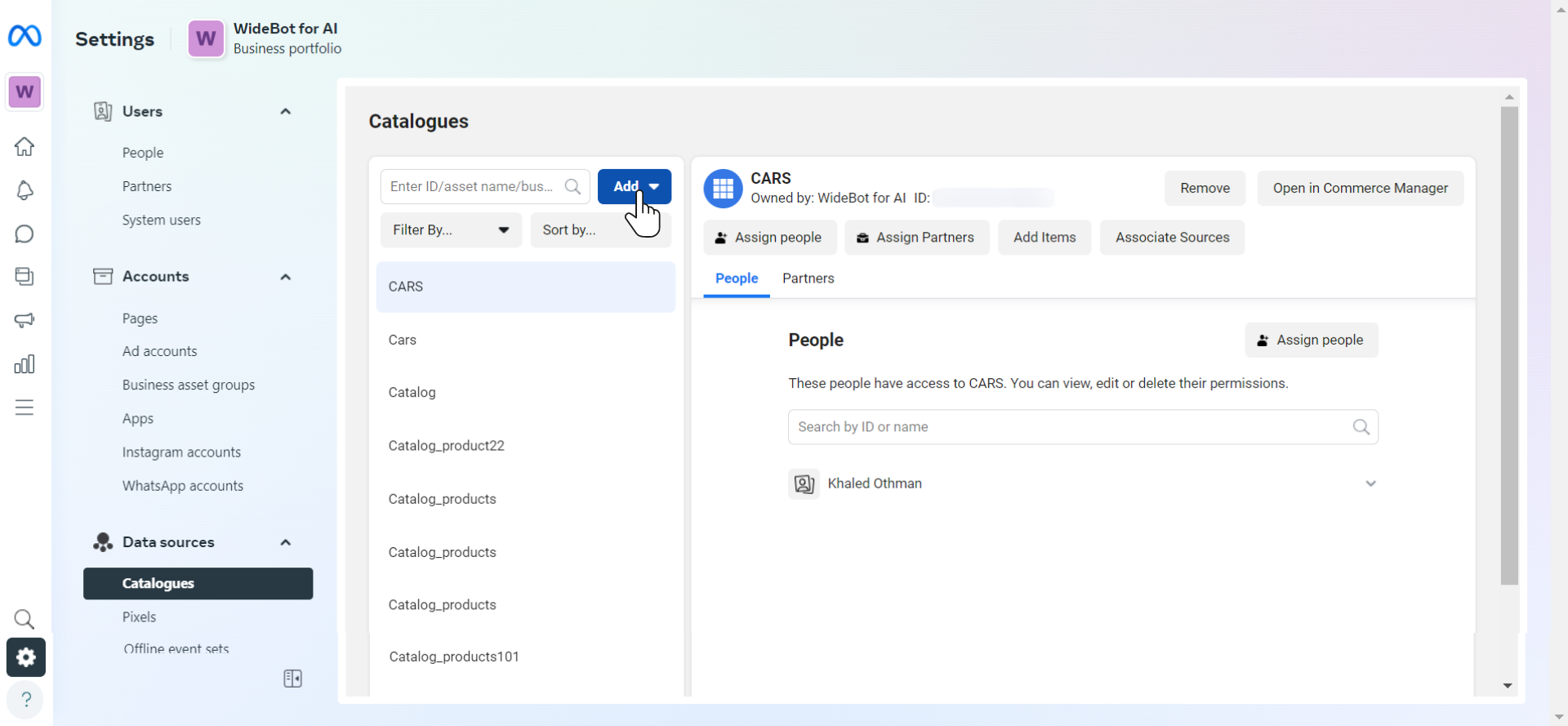Click the Remove button
Image resolution: width=1568 pixels, height=726 pixels.
(1205, 189)
